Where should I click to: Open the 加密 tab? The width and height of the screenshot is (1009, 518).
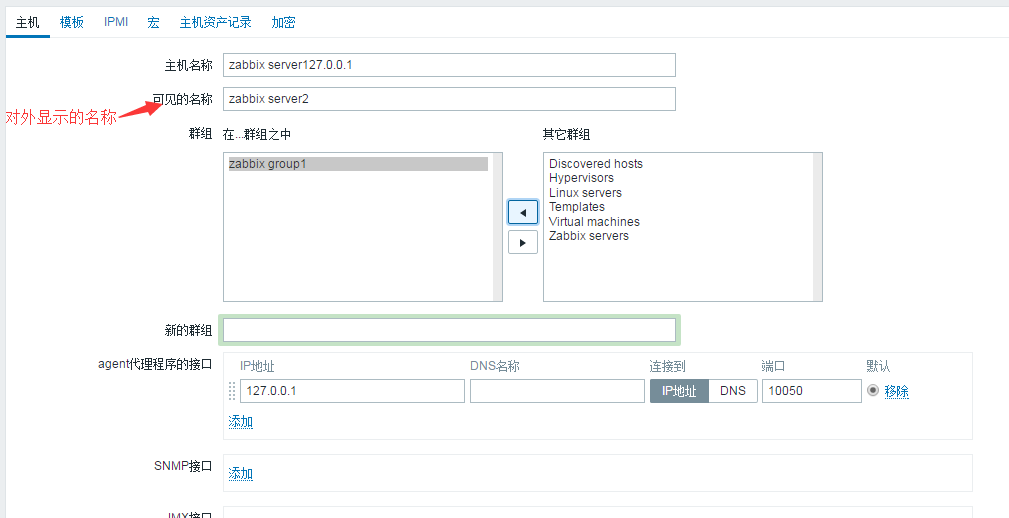(283, 23)
